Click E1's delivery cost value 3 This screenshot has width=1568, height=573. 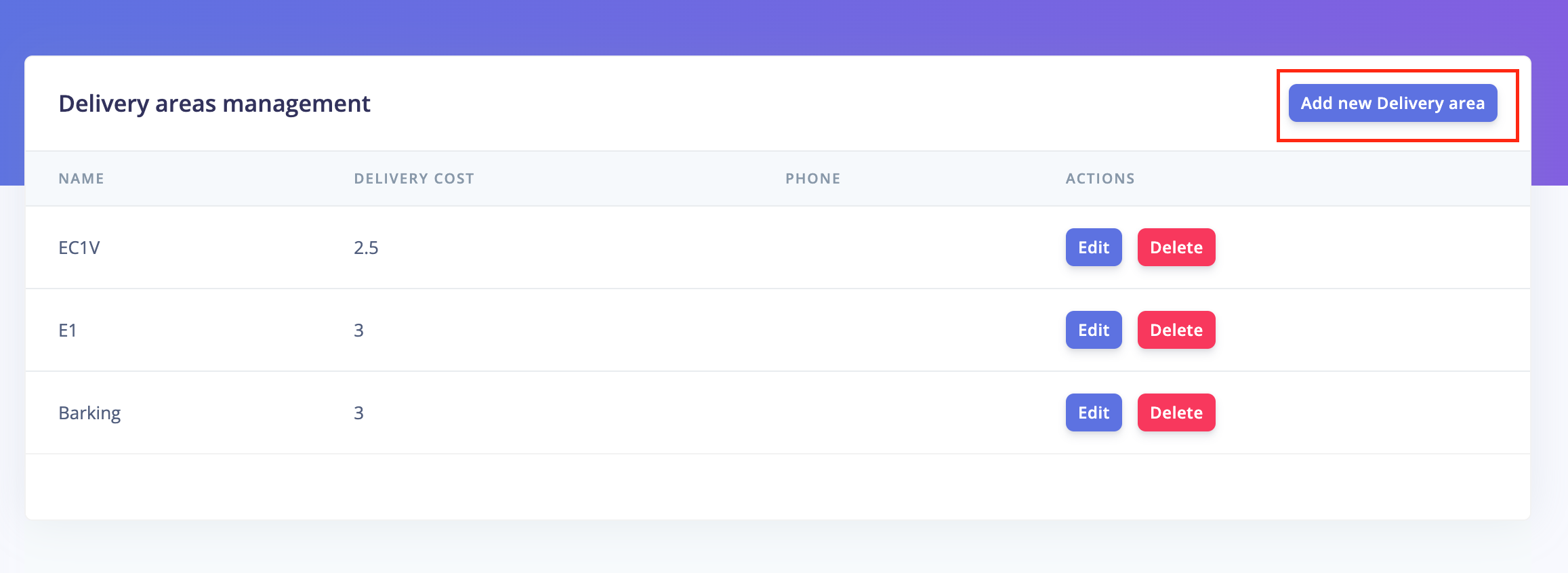coord(358,331)
